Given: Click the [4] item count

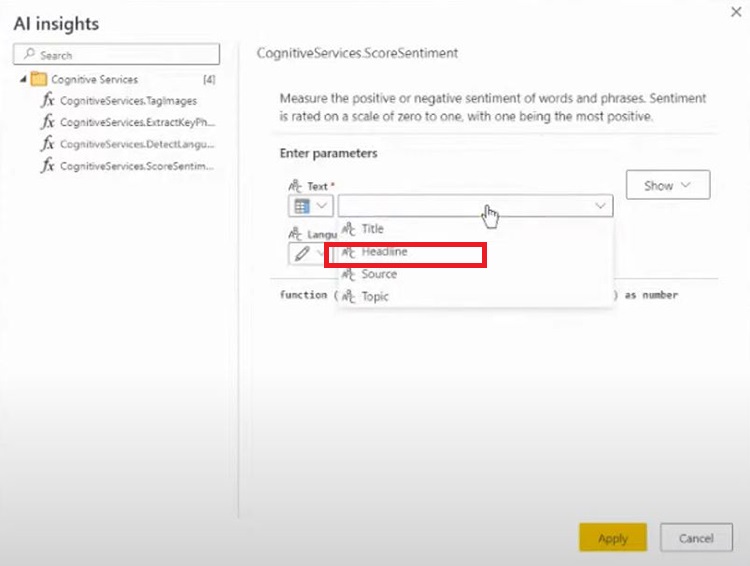Looking at the screenshot, I should click(x=209, y=79).
